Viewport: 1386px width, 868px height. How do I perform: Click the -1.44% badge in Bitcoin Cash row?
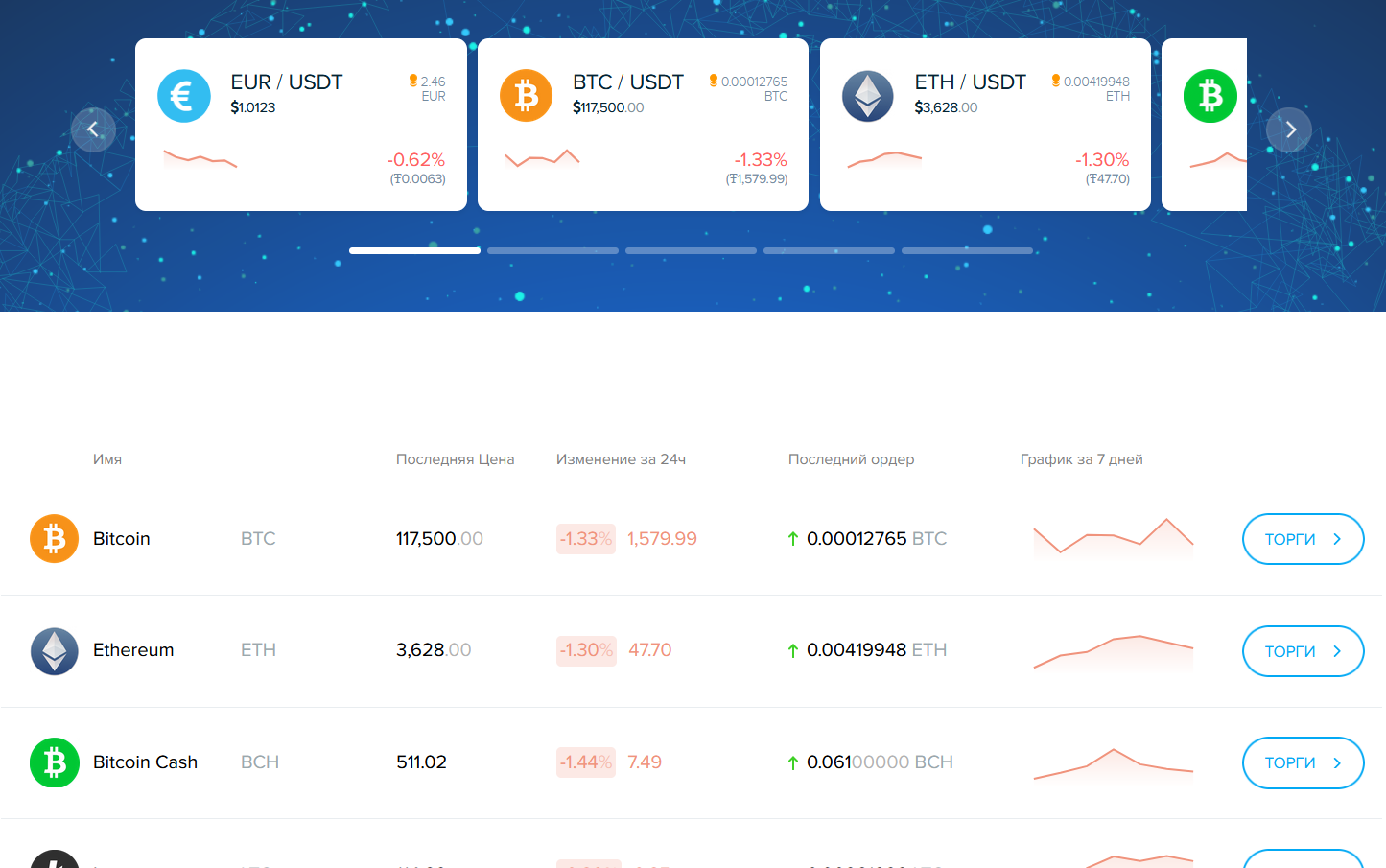point(586,762)
